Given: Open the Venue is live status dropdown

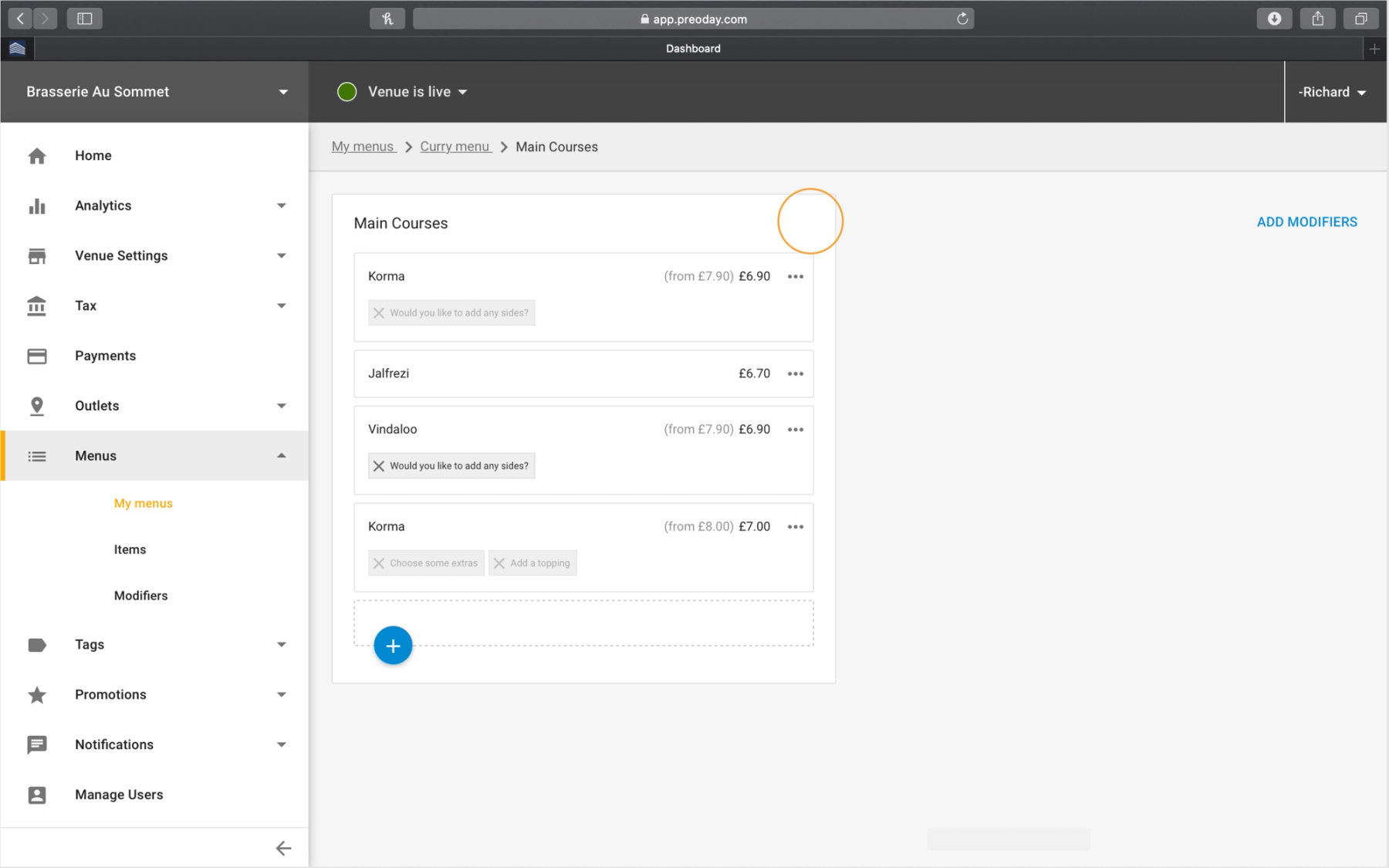Looking at the screenshot, I should (x=403, y=92).
